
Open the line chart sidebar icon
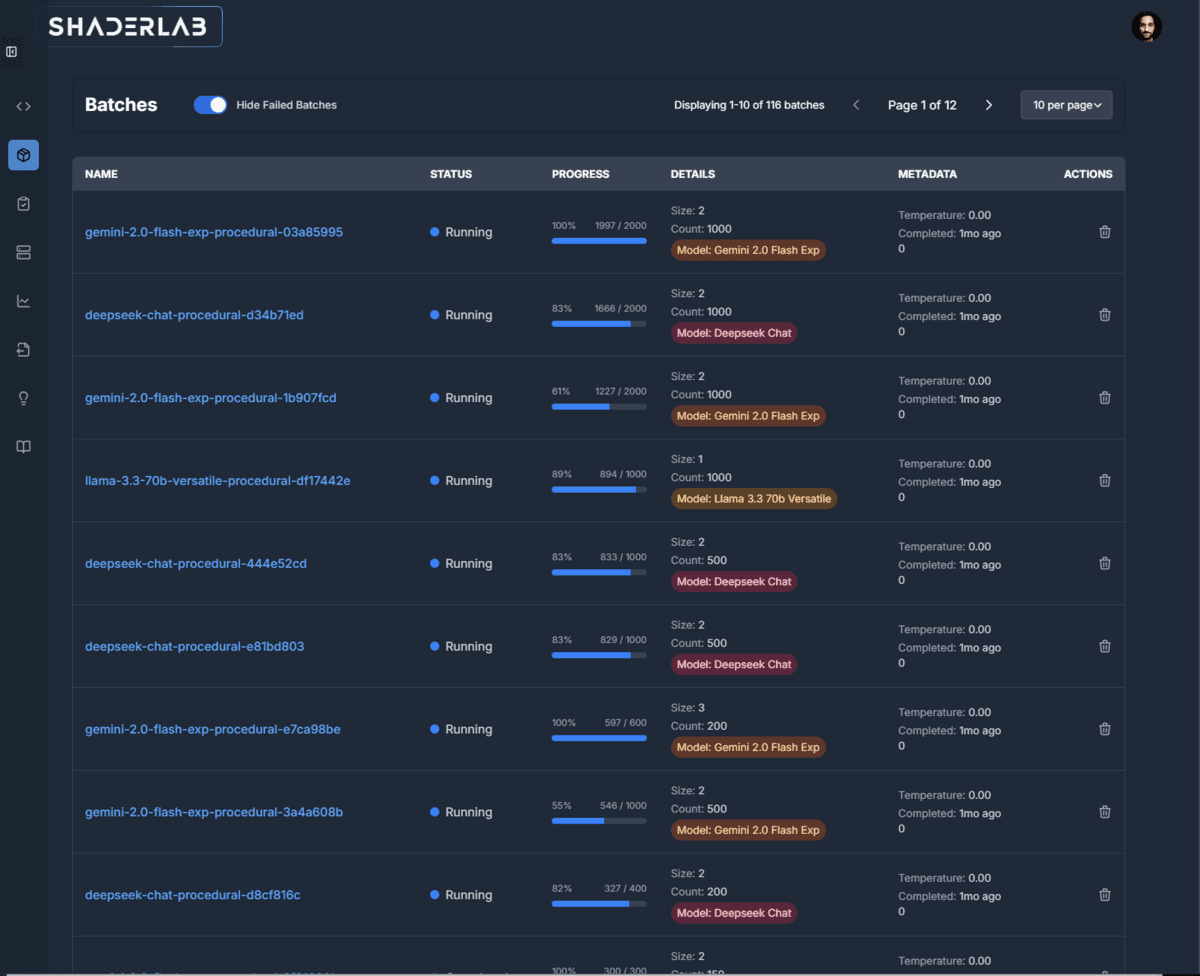[x=24, y=301]
